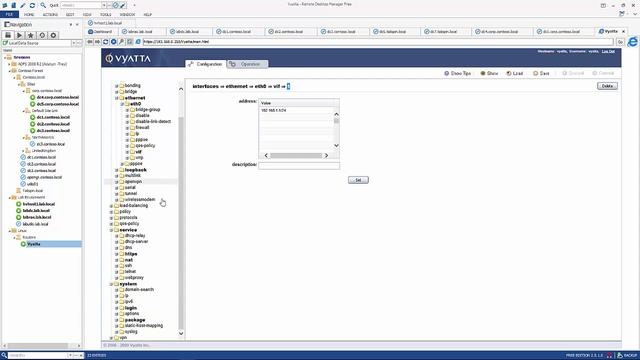Click the fifth gear icon in Navigation panel tabs

click(x=53, y=36)
